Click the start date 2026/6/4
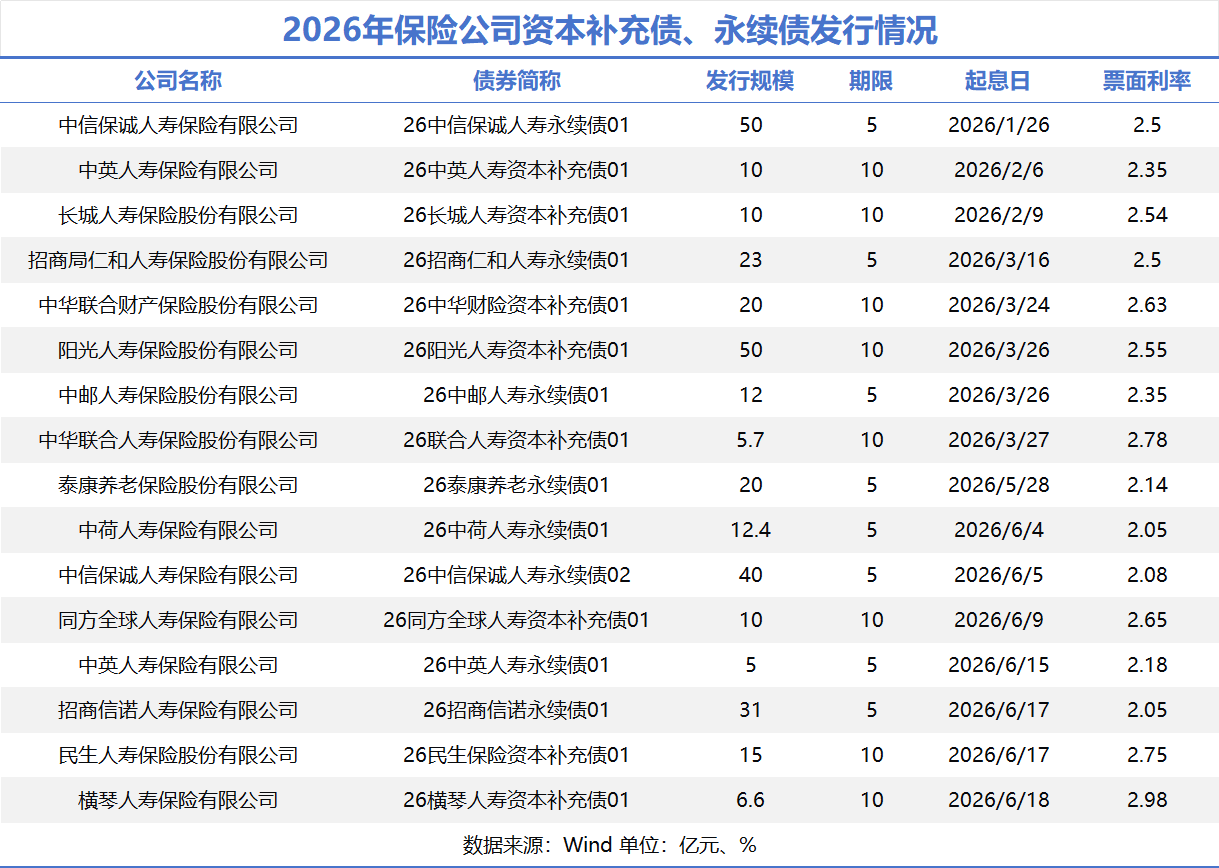This screenshot has height=868, width=1219. coord(998,530)
